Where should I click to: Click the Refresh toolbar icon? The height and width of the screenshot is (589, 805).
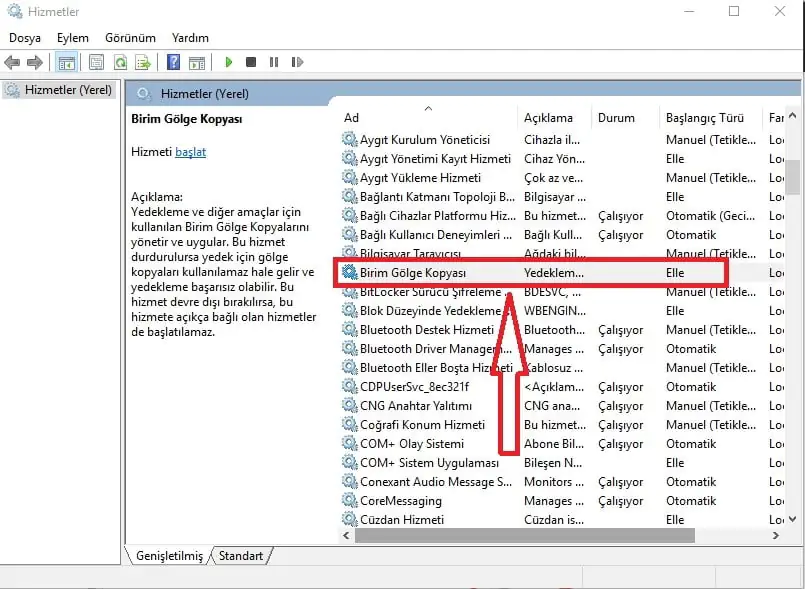[x=120, y=62]
